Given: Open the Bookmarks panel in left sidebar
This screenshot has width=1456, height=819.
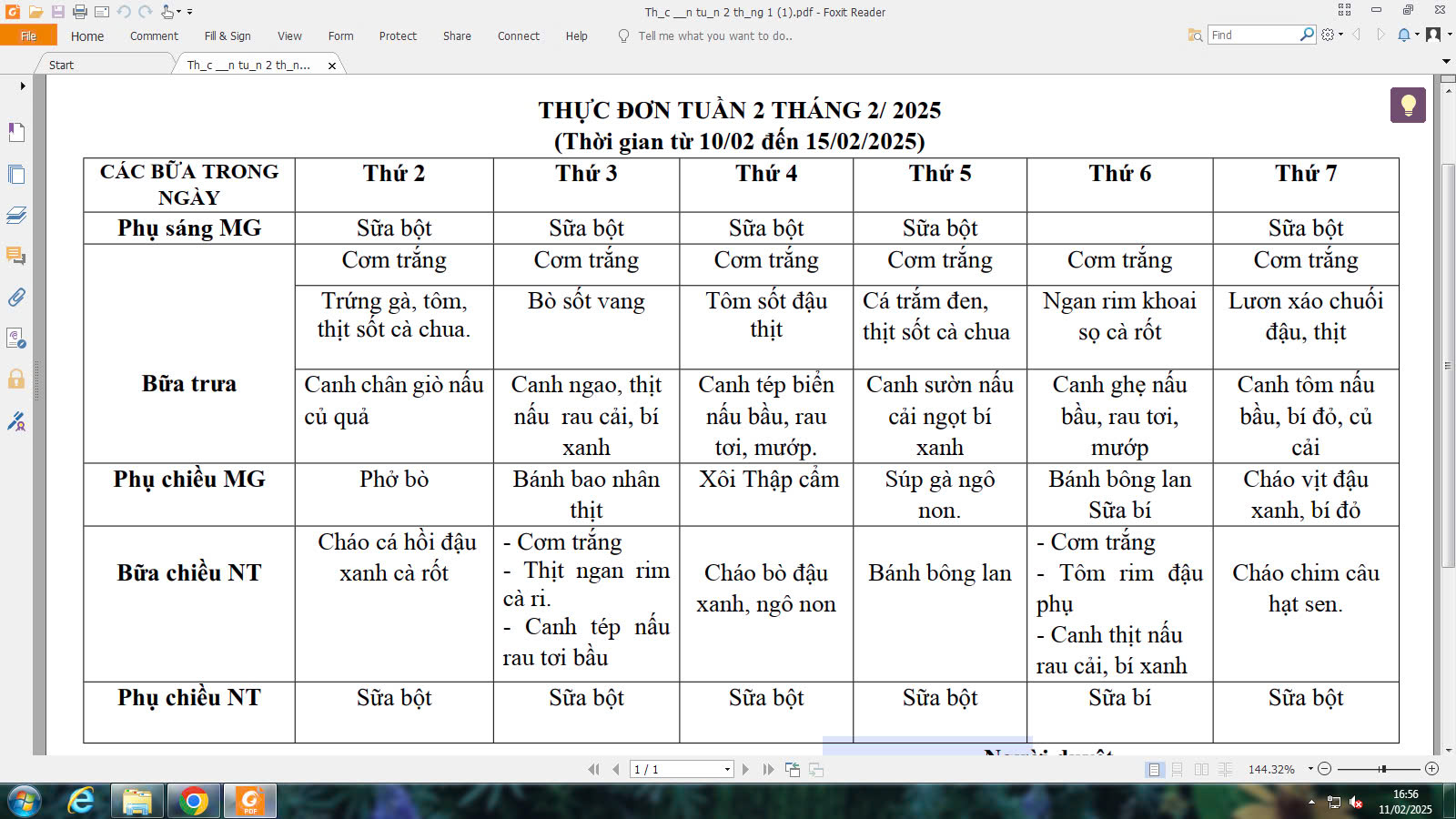Looking at the screenshot, I should [16, 133].
